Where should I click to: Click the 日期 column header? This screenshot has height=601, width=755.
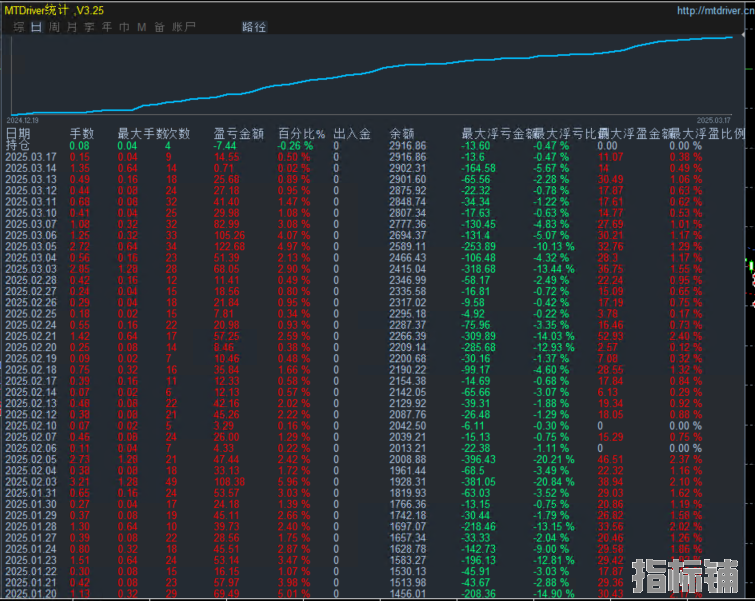pyautogui.click(x=18, y=133)
